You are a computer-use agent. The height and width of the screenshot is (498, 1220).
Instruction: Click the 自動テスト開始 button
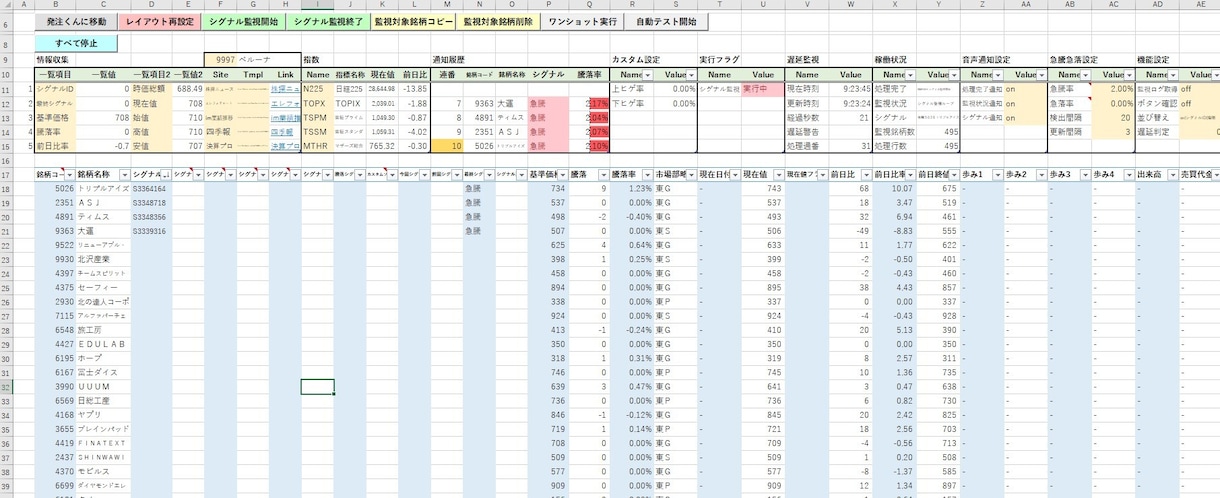tap(665, 21)
